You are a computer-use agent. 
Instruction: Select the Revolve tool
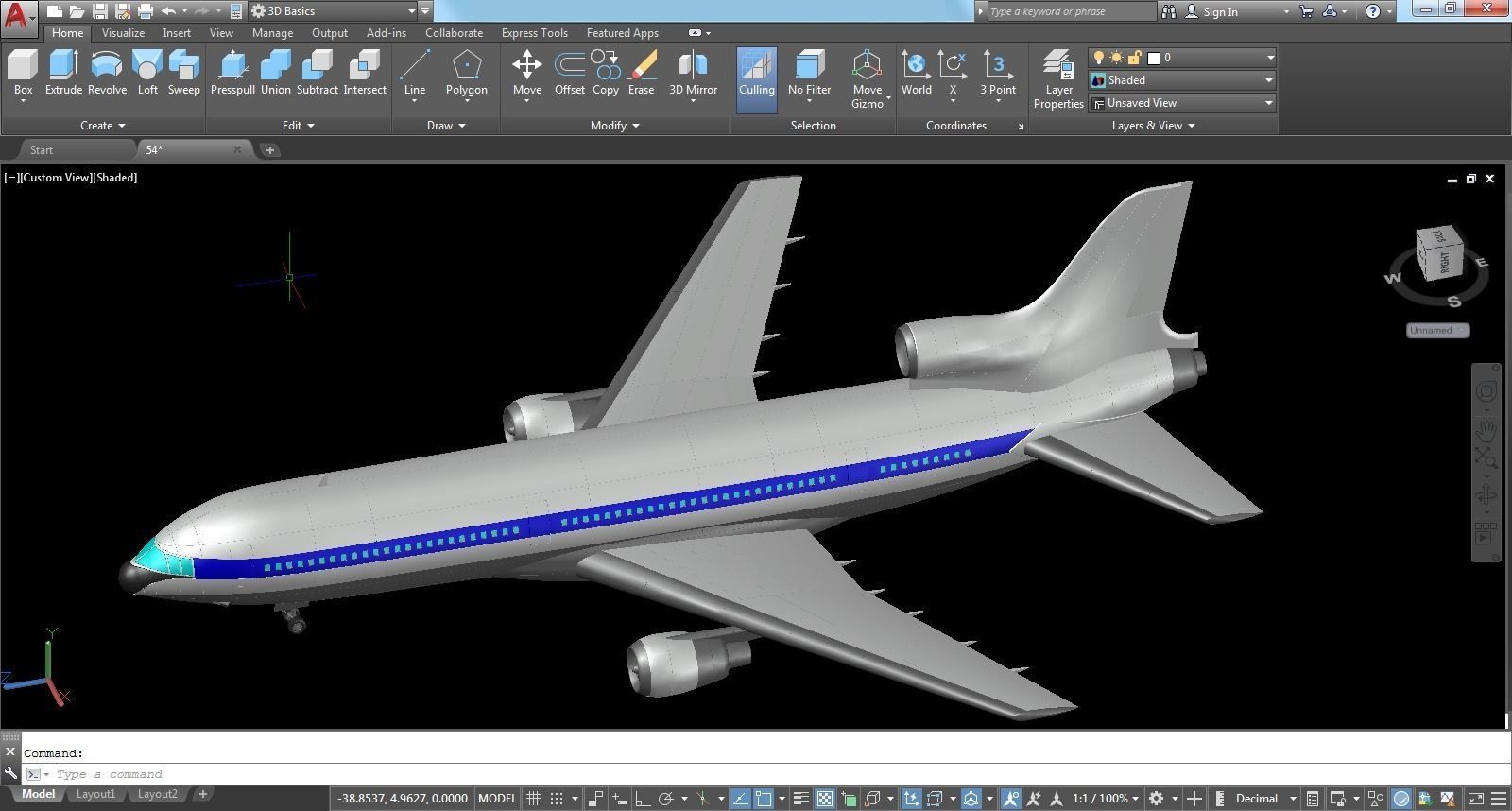point(107,74)
